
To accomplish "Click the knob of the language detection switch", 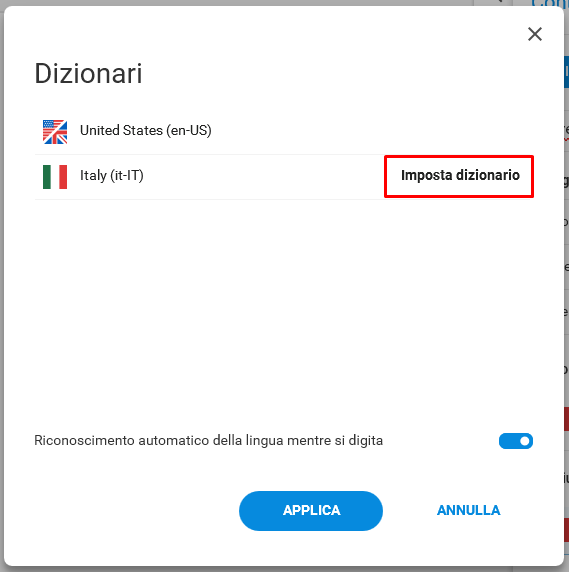I will (x=525, y=441).
